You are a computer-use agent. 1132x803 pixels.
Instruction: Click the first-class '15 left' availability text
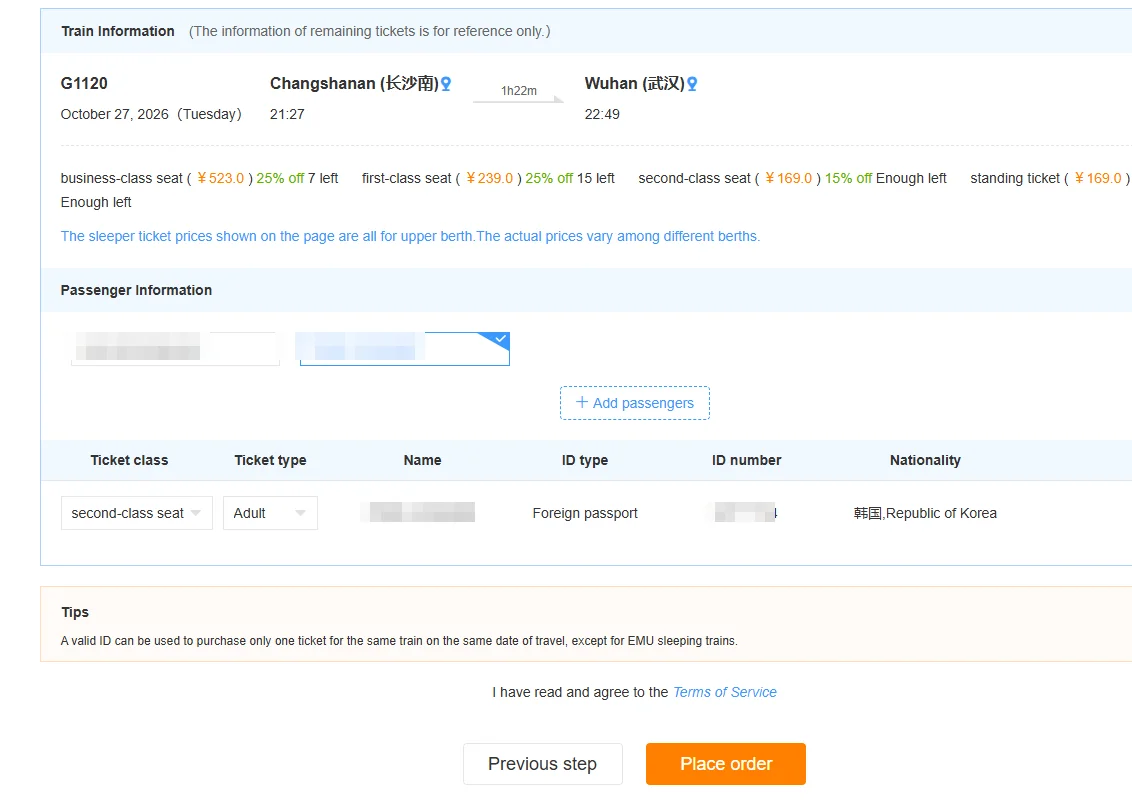click(596, 178)
